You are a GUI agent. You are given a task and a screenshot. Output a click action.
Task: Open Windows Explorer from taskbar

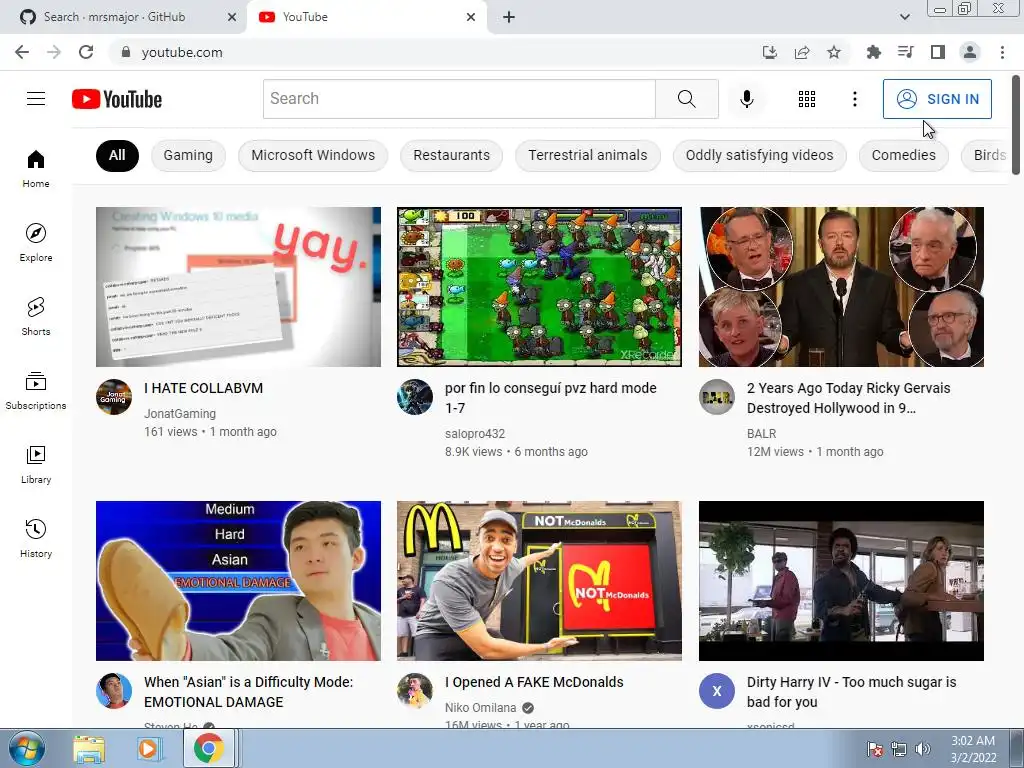pos(89,748)
